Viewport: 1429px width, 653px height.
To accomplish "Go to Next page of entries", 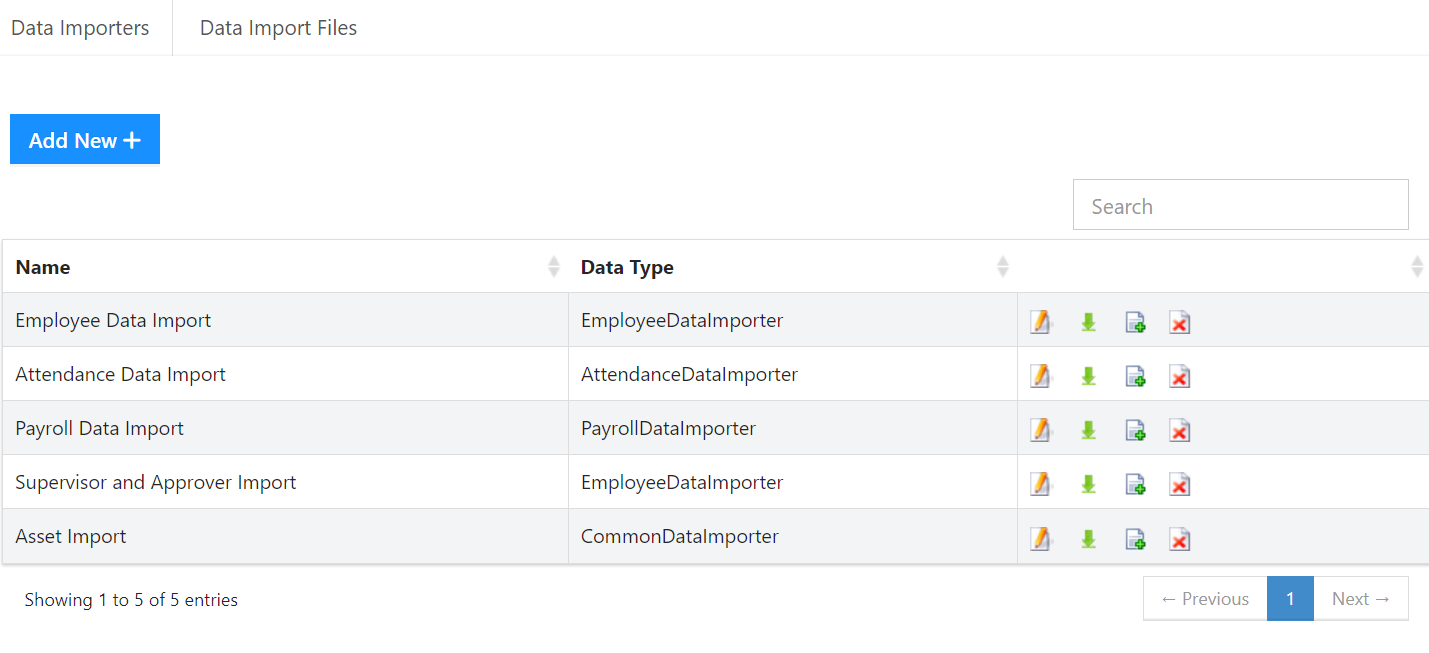I will [x=1360, y=598].
